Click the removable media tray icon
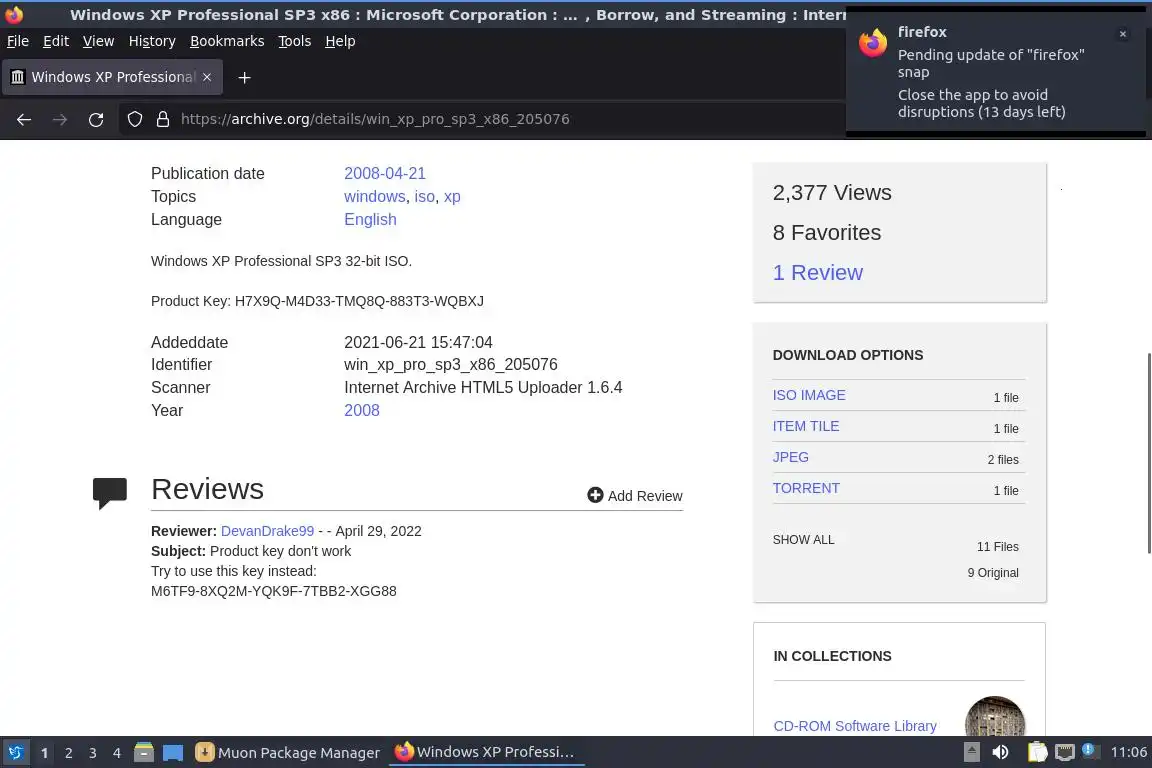 click(971, 752)
